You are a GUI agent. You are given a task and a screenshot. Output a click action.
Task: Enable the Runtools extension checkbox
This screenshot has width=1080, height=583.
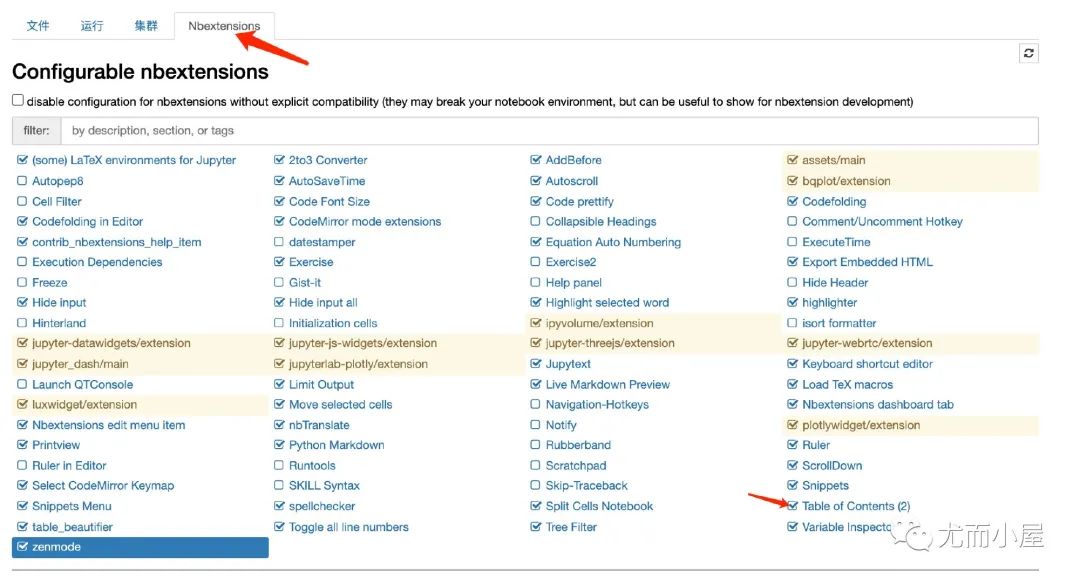[279, 465]
